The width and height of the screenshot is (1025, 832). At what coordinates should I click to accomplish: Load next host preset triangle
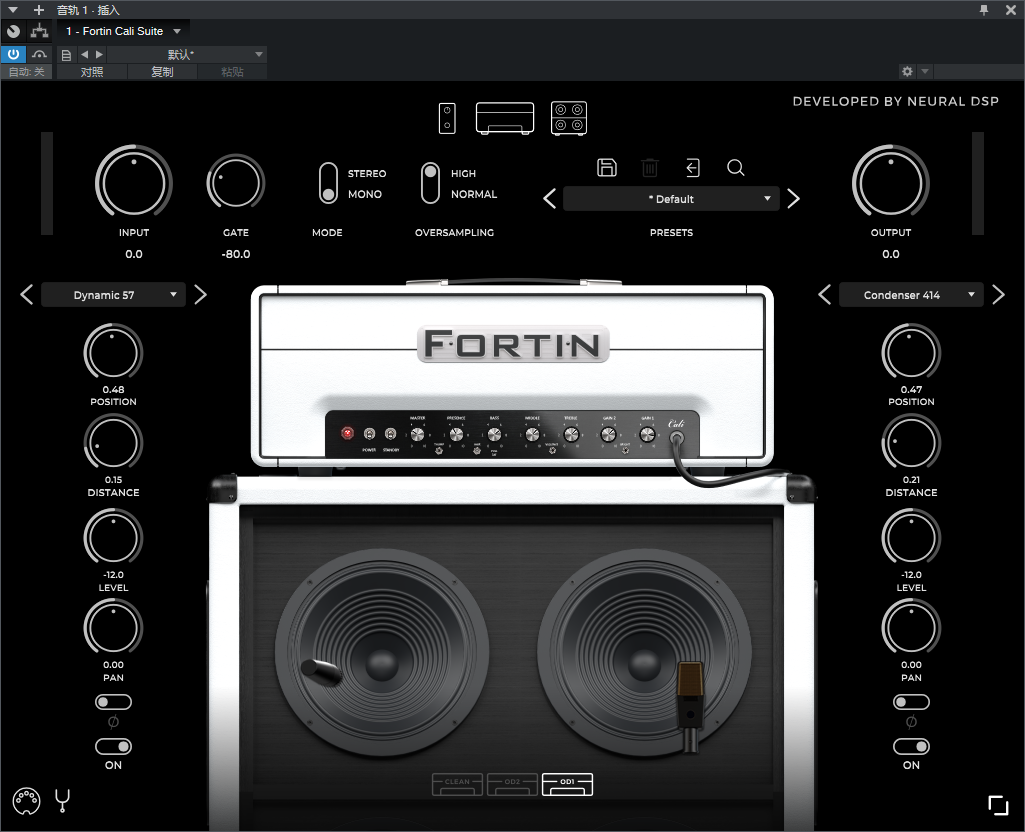click(99, 55)
